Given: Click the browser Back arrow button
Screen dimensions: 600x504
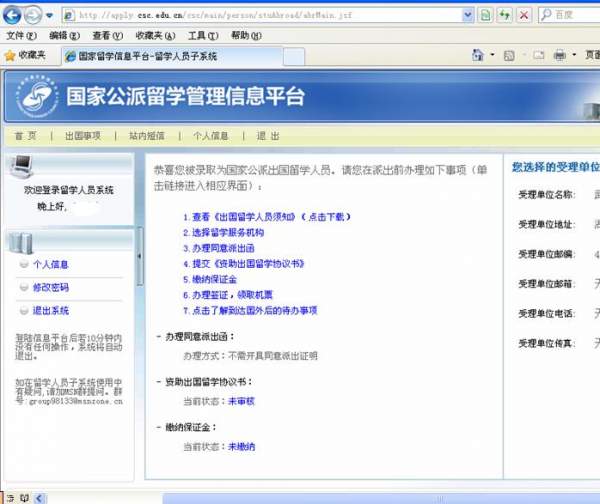Looking at the screenshot, I should pos(12,15).
